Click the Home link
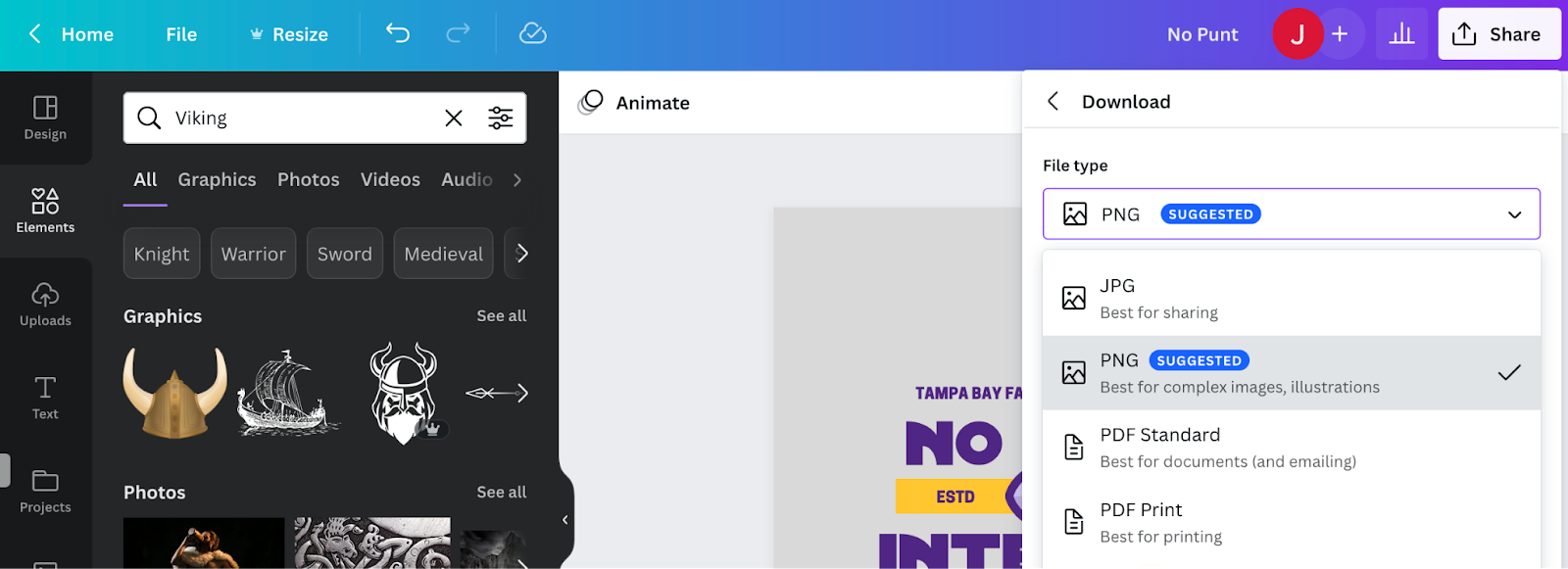Image resolution: width=1568 pixels, height=569 pixels. pyautogui.click(x=87, y=34)
